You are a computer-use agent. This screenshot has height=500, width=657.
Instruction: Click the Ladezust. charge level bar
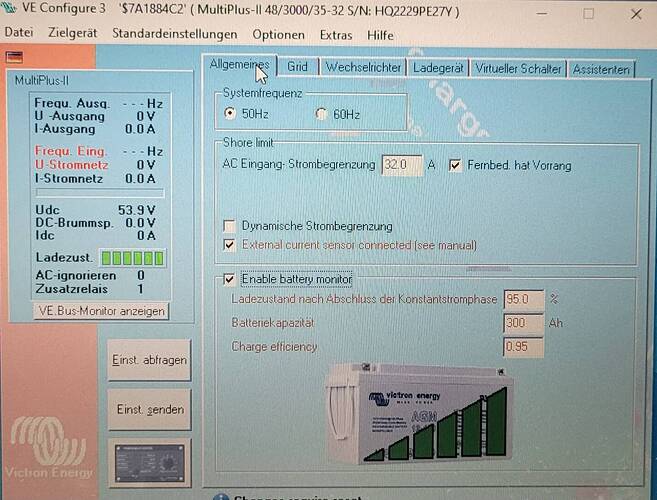(132, 258)
